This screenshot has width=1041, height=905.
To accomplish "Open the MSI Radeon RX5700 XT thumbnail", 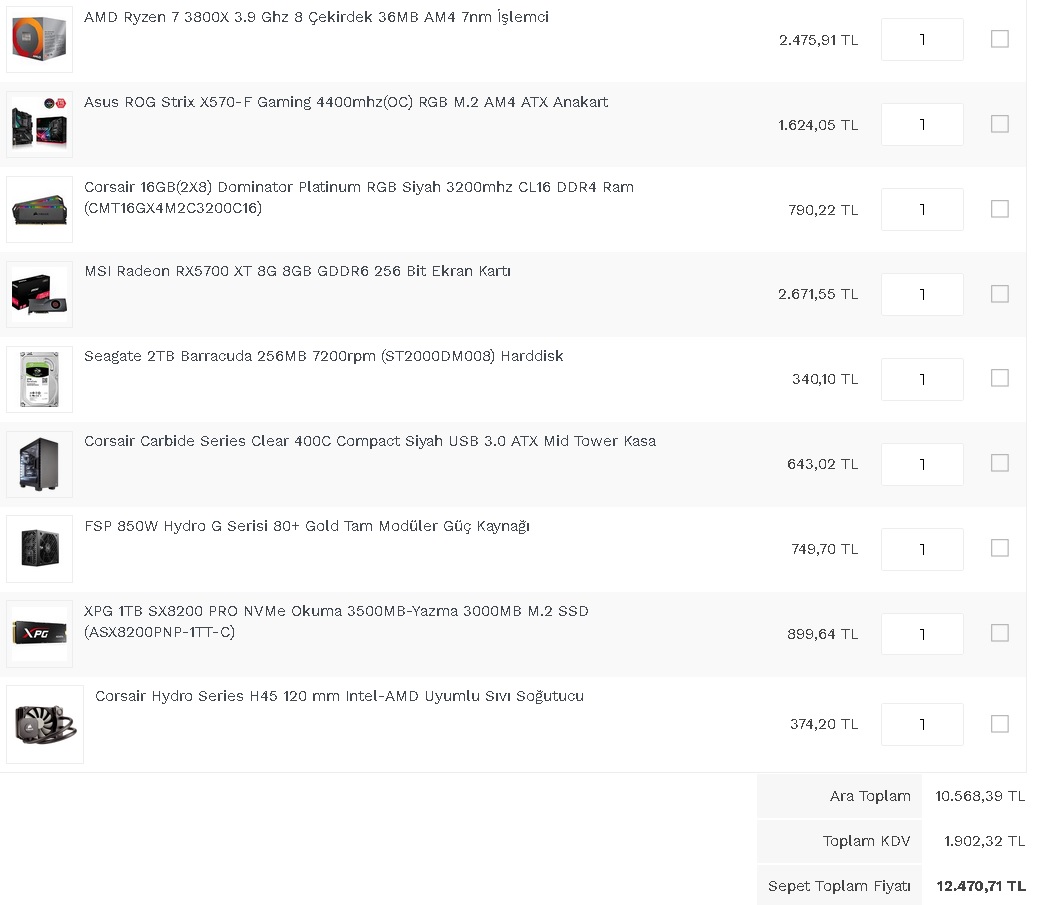I will pos(39,294).
